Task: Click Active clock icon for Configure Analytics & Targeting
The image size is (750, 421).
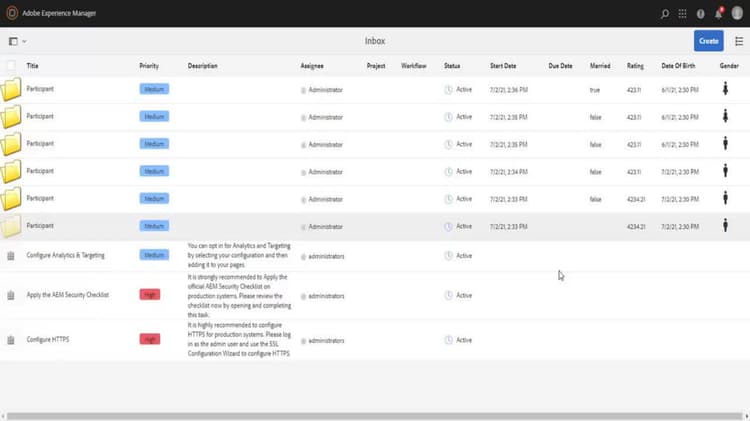Action: pyautogui.click(x=448, y=256)
